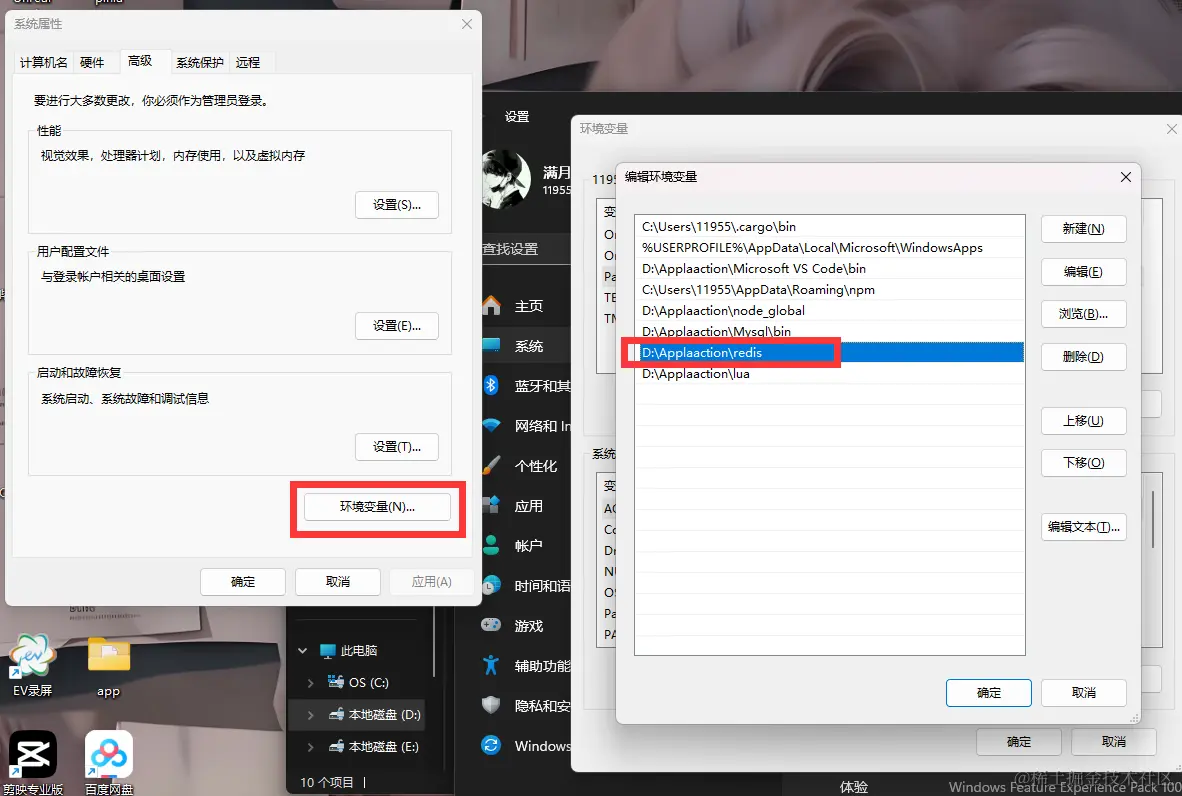Select the C:\Users\11955\.cargo\bin entry
Viewport: 1182px width, 796px height.
pyautogui.click(x=829, y=227)
